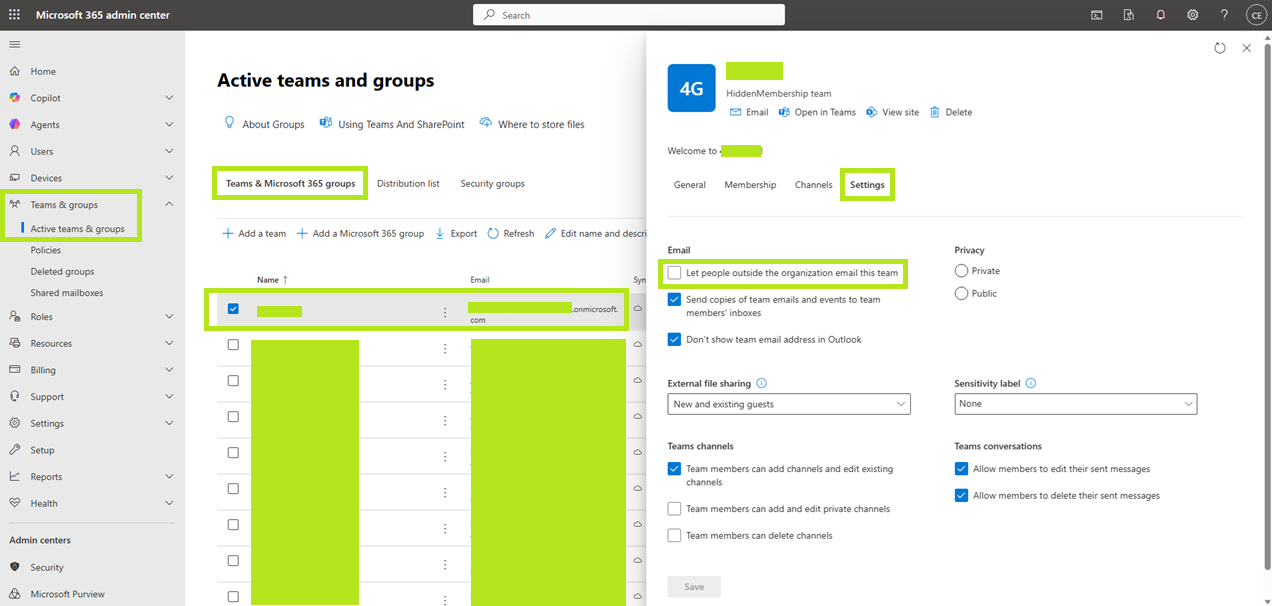This screenshot has height=606, width=1272.
Task: Expand the Devices sidebar section
Action: (x=169, y=178)
